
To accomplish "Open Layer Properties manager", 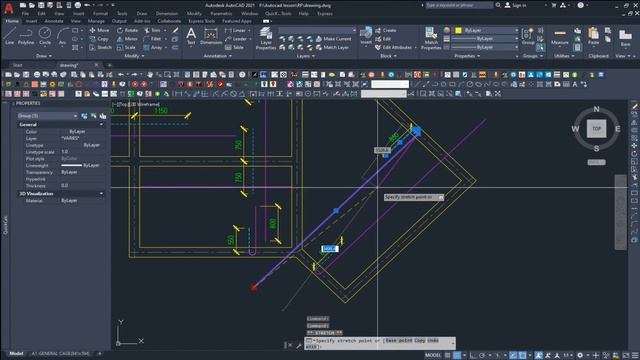I will tap(266, 39).
